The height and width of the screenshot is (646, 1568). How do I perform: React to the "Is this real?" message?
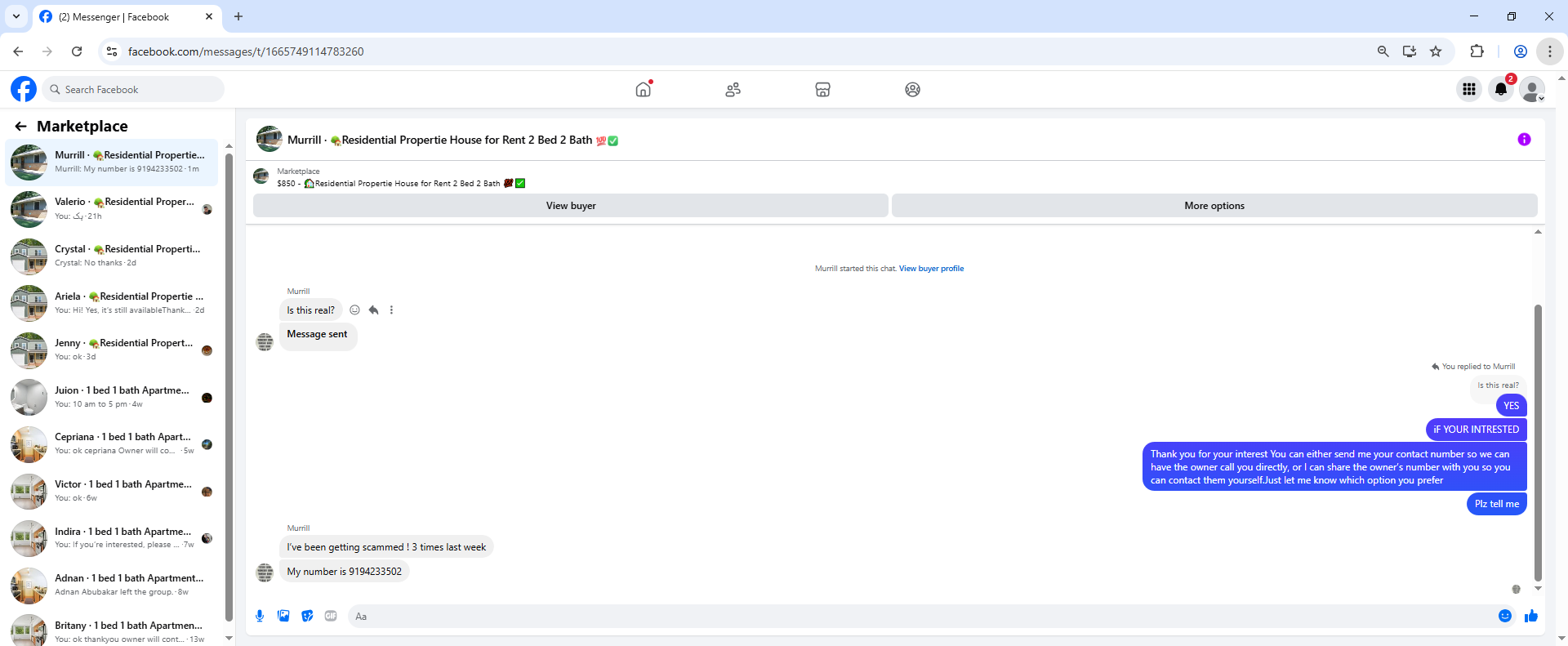(354, 310)
